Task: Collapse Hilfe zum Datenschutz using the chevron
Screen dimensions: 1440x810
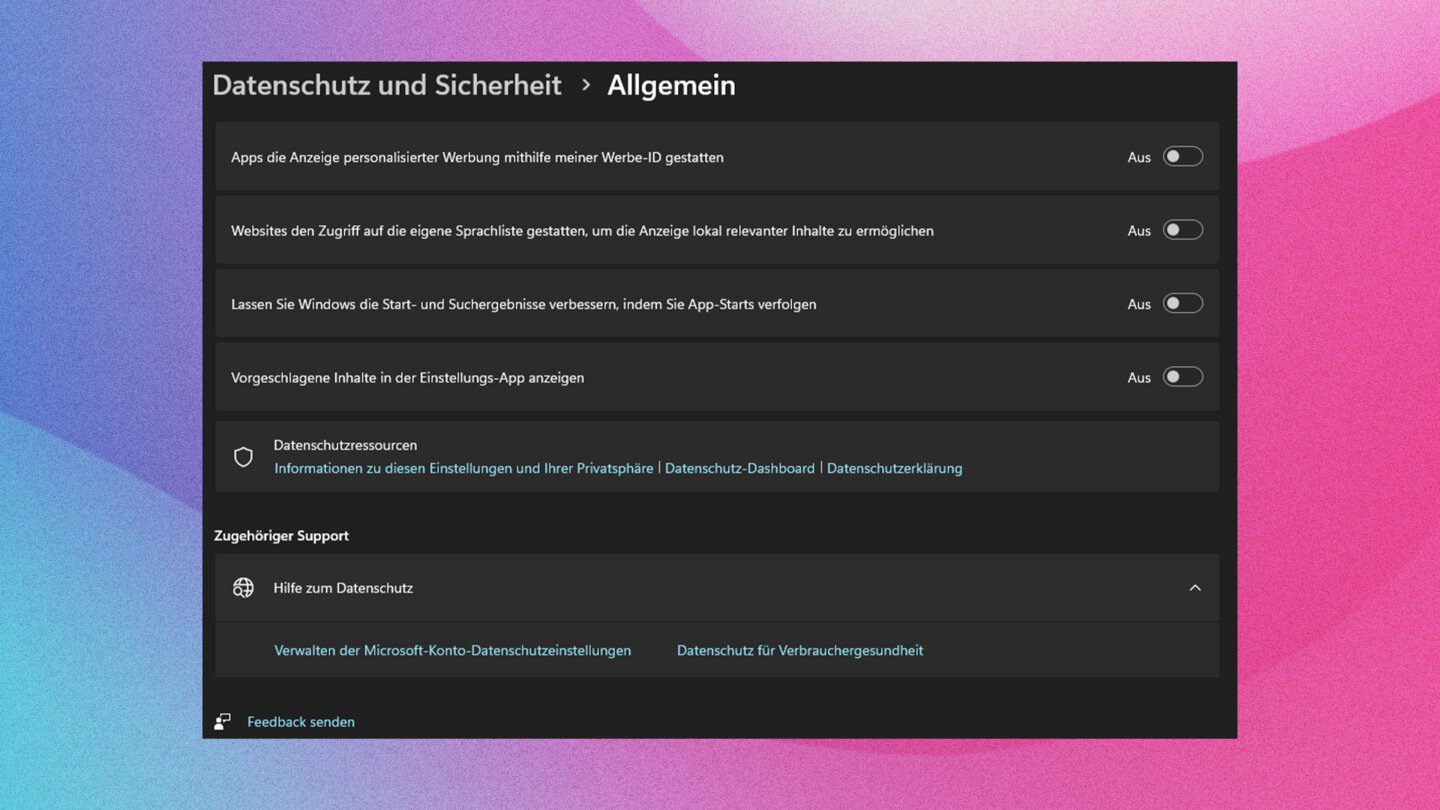Action: pyautogui.click(x=1194, y=588)
